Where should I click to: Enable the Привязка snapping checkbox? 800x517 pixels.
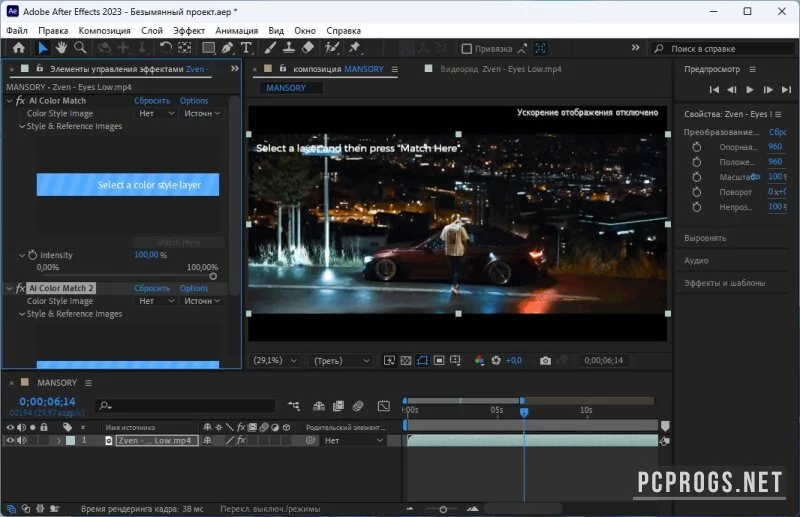pos(466,49)
